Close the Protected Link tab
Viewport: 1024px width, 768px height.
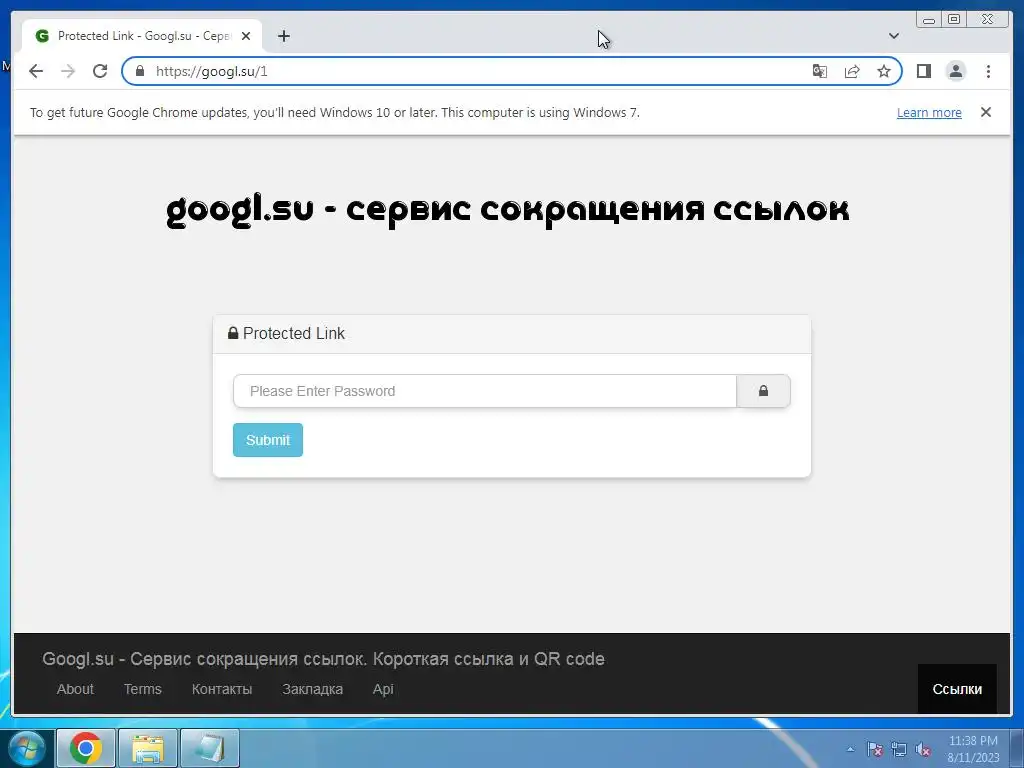pos(246,36)
